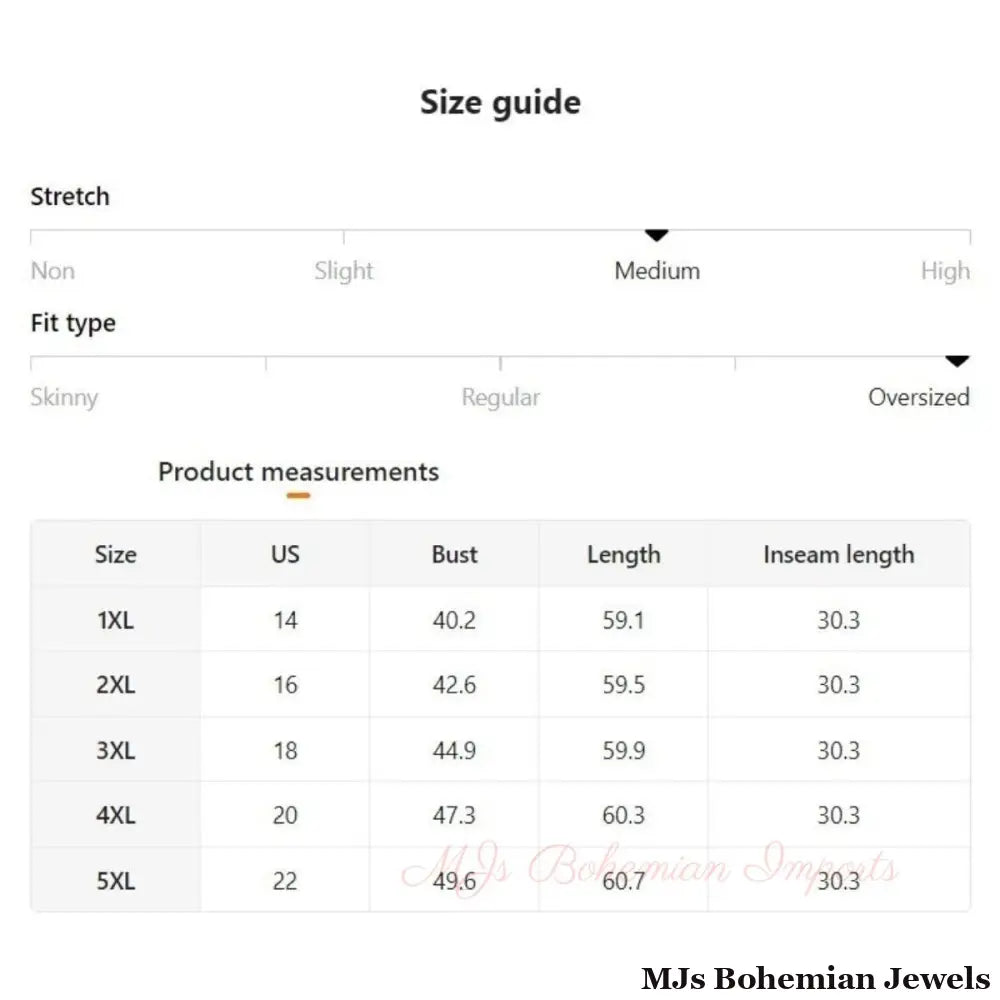Select the High stretch label
The width and height of the screenshot is (1000, 1000).
tap(945, 271)
